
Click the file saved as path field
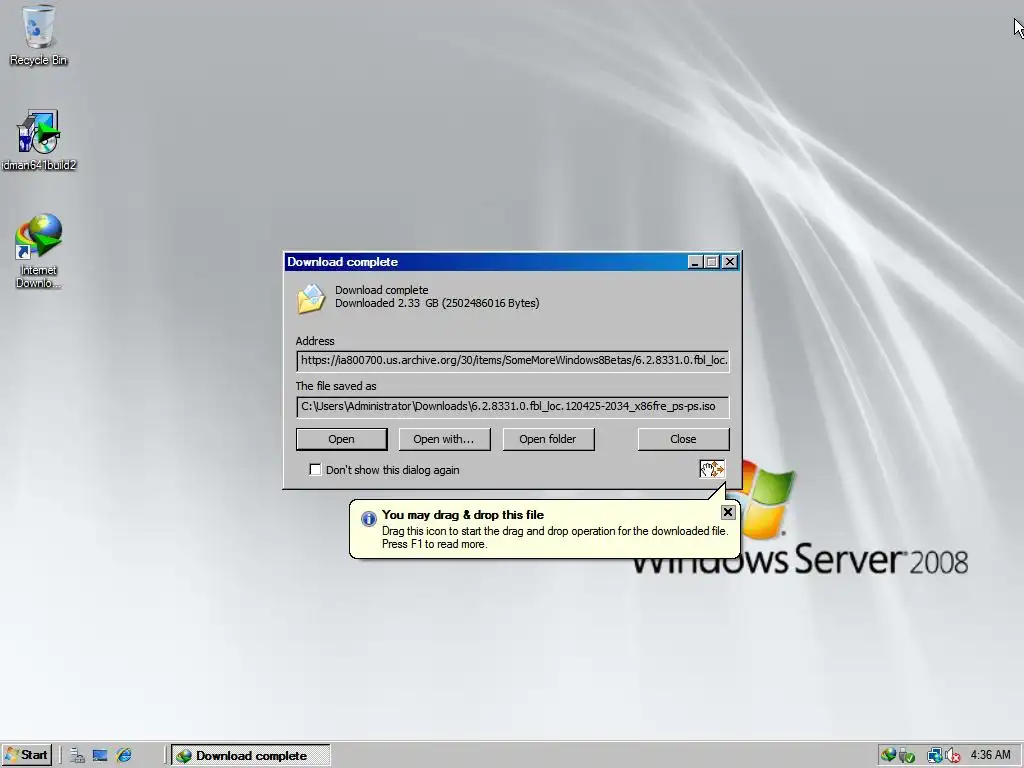pyautogui.click(x=513, y=406)
